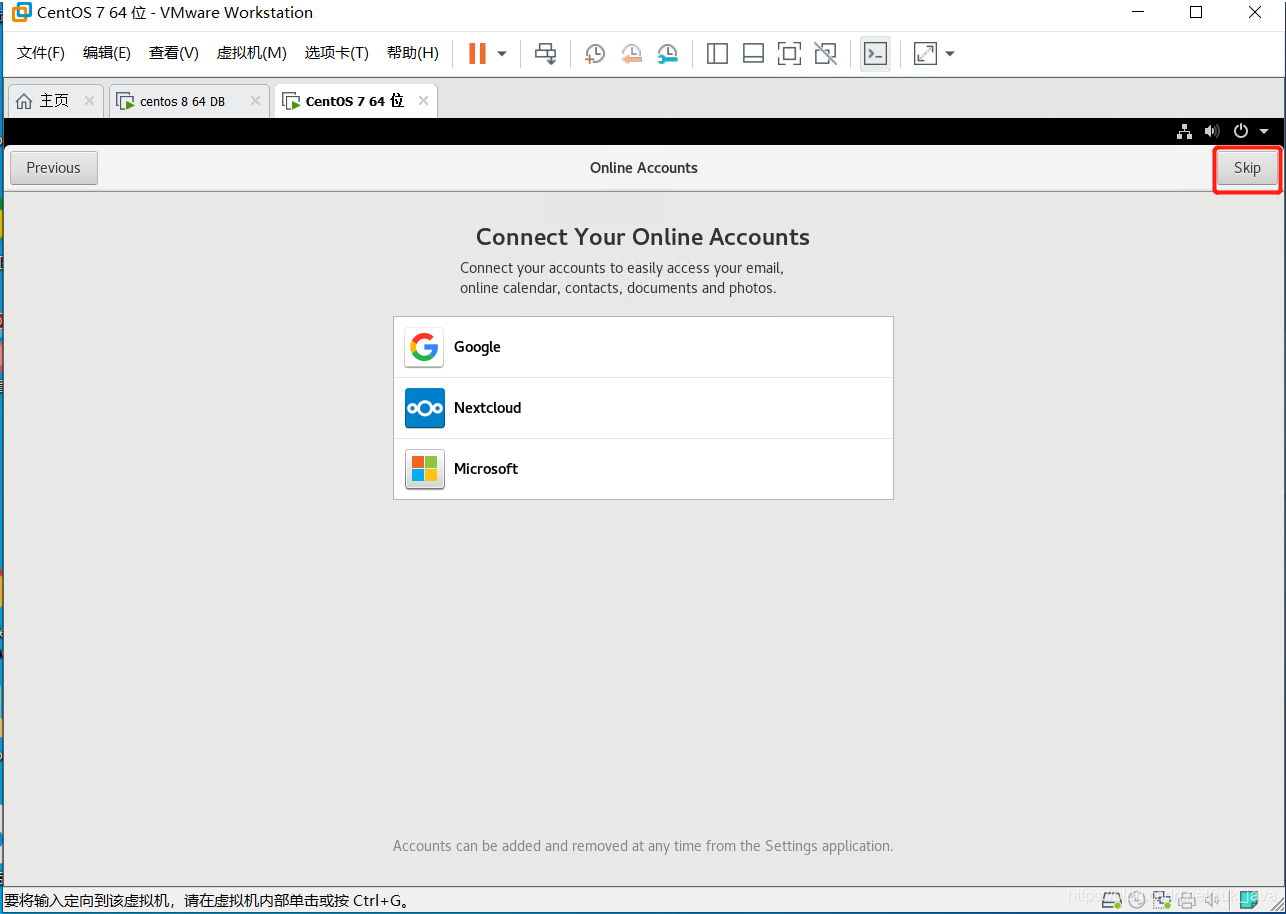This screenshot has height=914, width=1286.
Task: Go back with the Previous button
Action: coord(54,168)
